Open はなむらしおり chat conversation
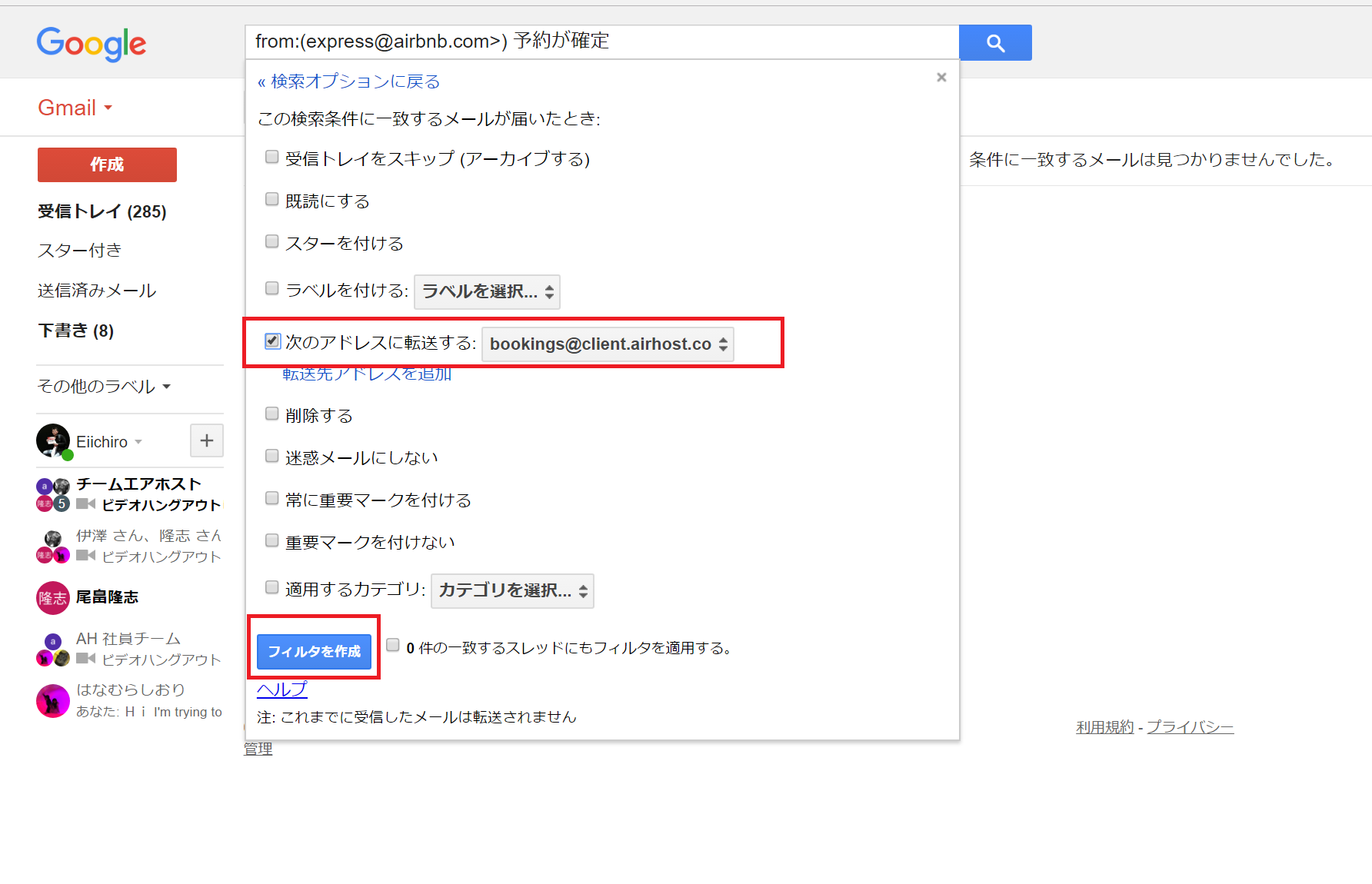Image resolution: width=1372 pixels, height=884 pixels. tap(131, 690)
